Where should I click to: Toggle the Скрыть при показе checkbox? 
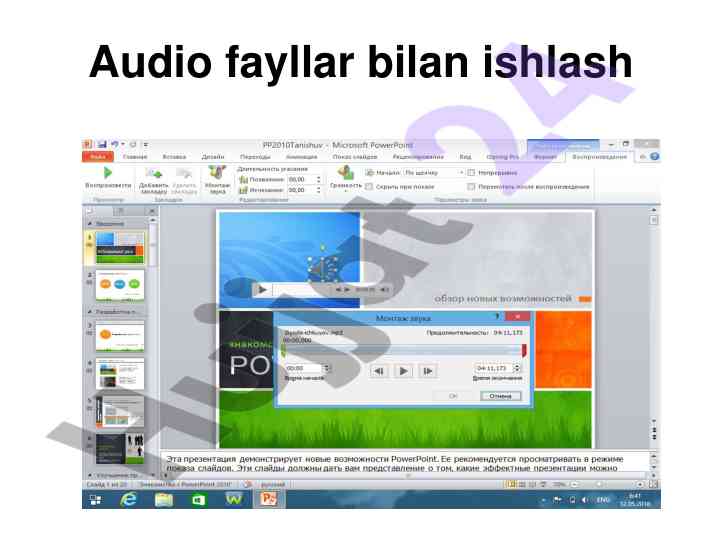point(369,186)
